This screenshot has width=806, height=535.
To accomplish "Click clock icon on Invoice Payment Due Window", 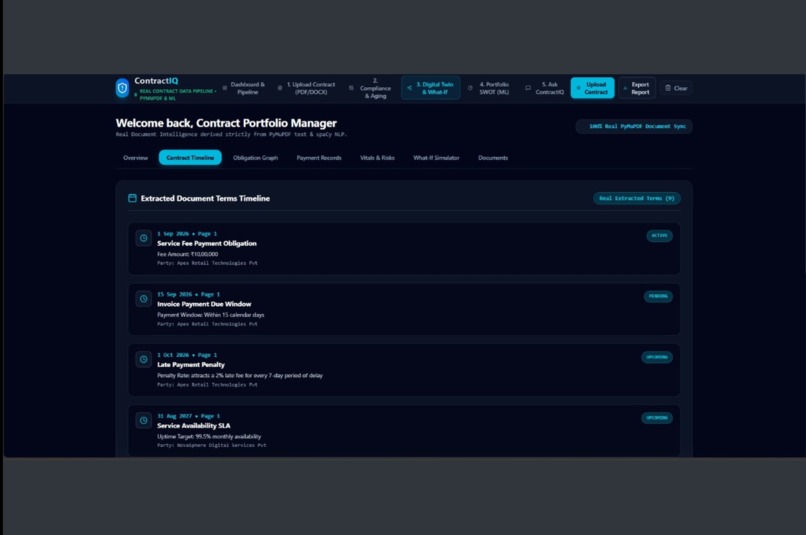I will pos(143,299).
